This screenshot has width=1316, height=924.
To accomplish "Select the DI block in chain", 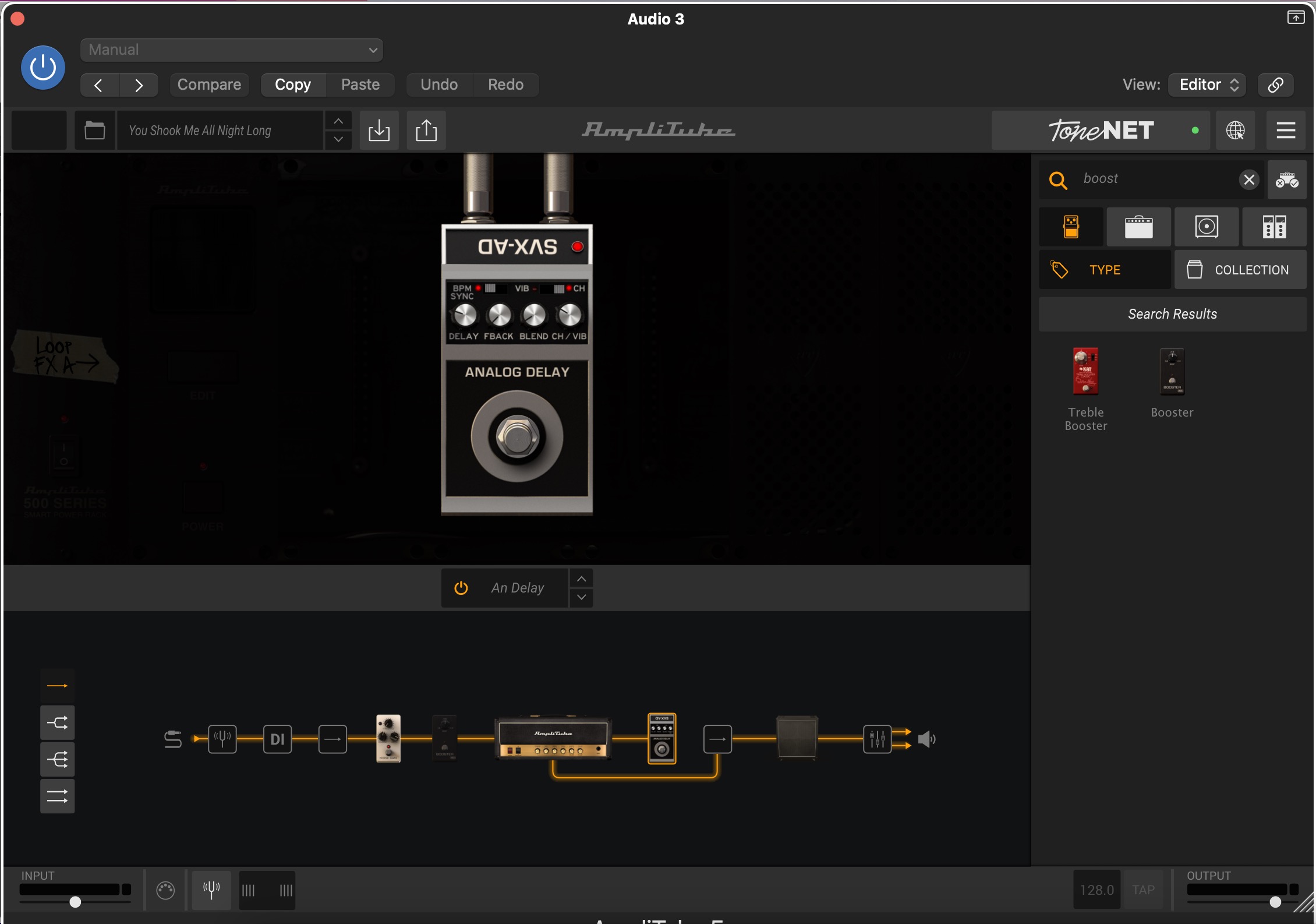I will pyautogui.click(x=277, y=739).
